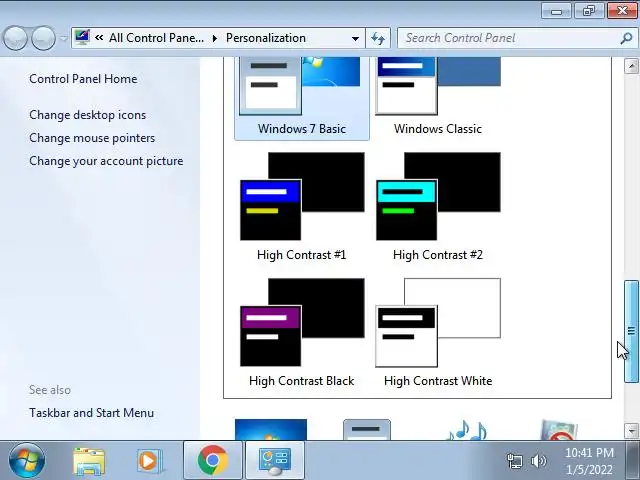Open Desktop Background icon at bottom
This screenshot has width=640, height=480.
tap(271, 429)
